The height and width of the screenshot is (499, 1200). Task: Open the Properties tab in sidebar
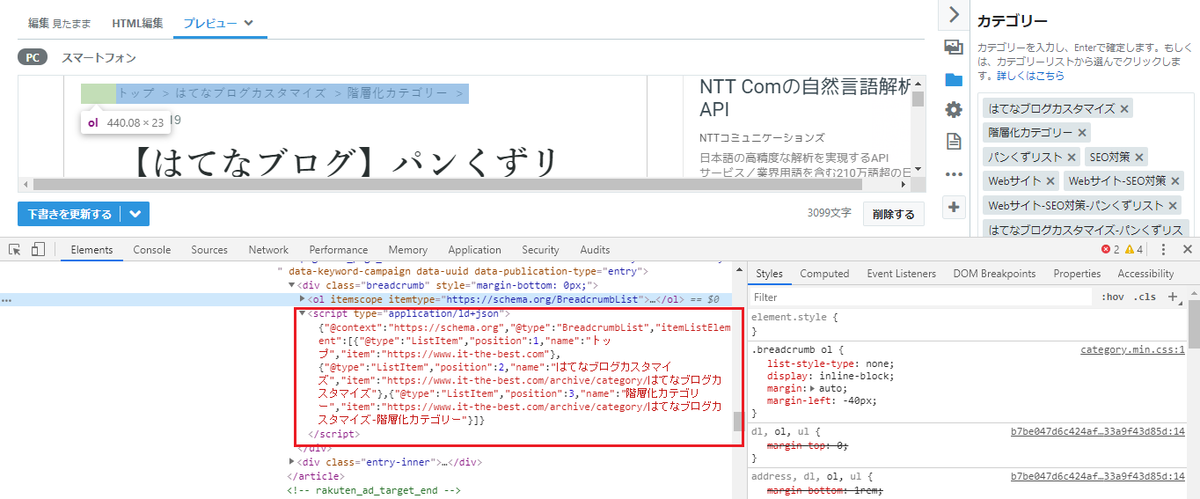click(x=1076, y=273)
